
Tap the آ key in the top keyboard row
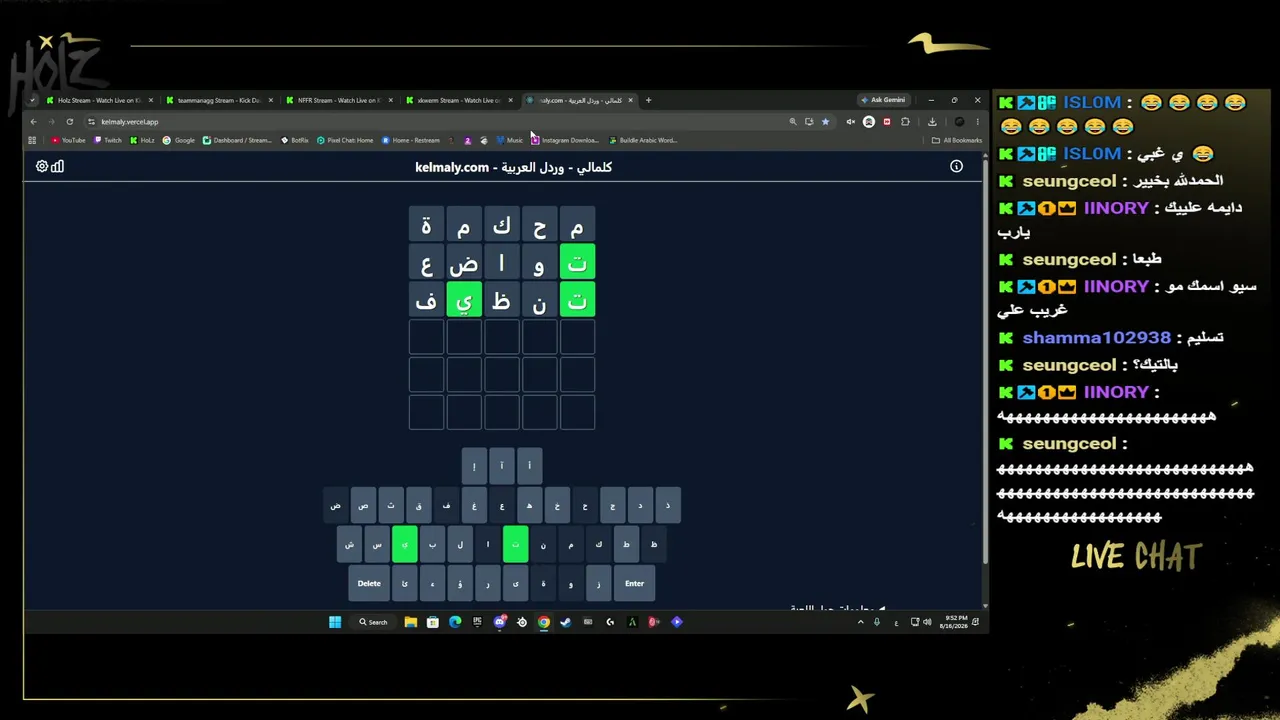coord(502,466)
